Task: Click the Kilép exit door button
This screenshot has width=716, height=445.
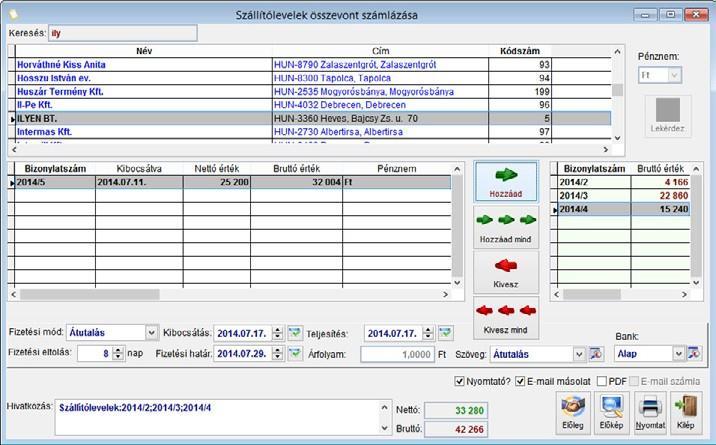Action: click(686, 413)
